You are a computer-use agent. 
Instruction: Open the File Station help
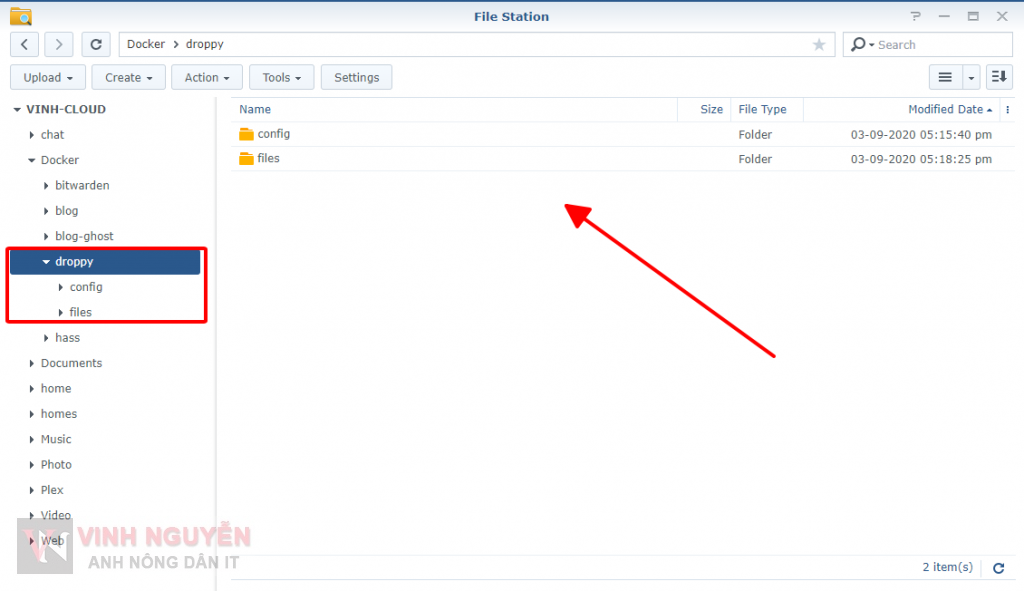click(x=916, y=16)
